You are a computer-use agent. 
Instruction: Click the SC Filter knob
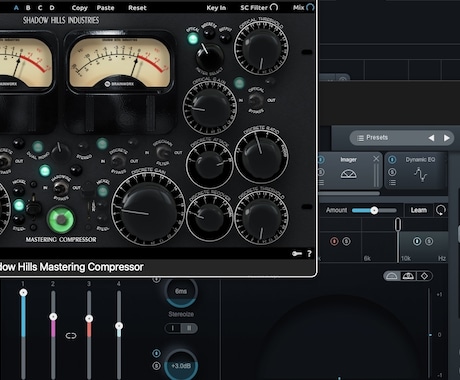click(x=274, y=7)
